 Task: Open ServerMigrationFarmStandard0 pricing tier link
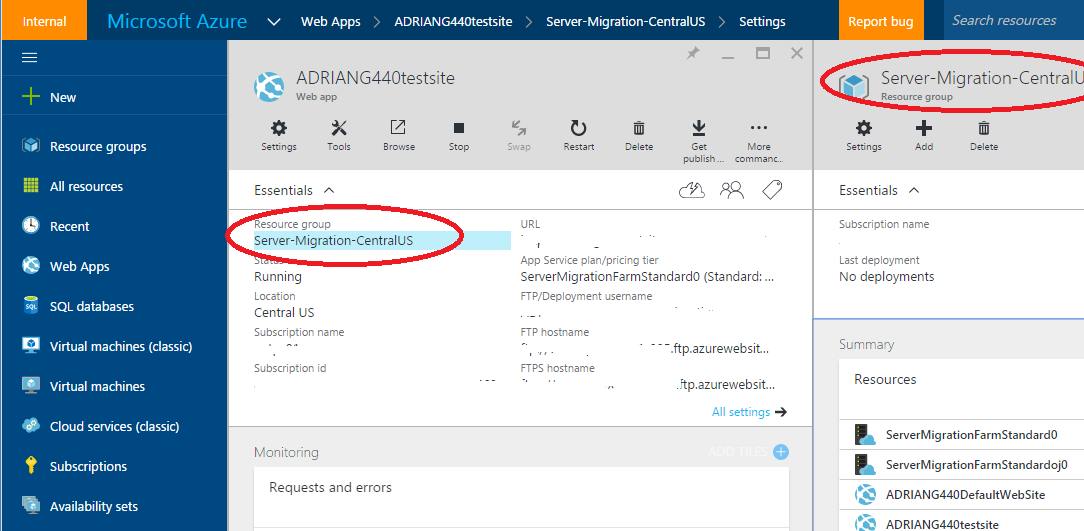point(647,277)
